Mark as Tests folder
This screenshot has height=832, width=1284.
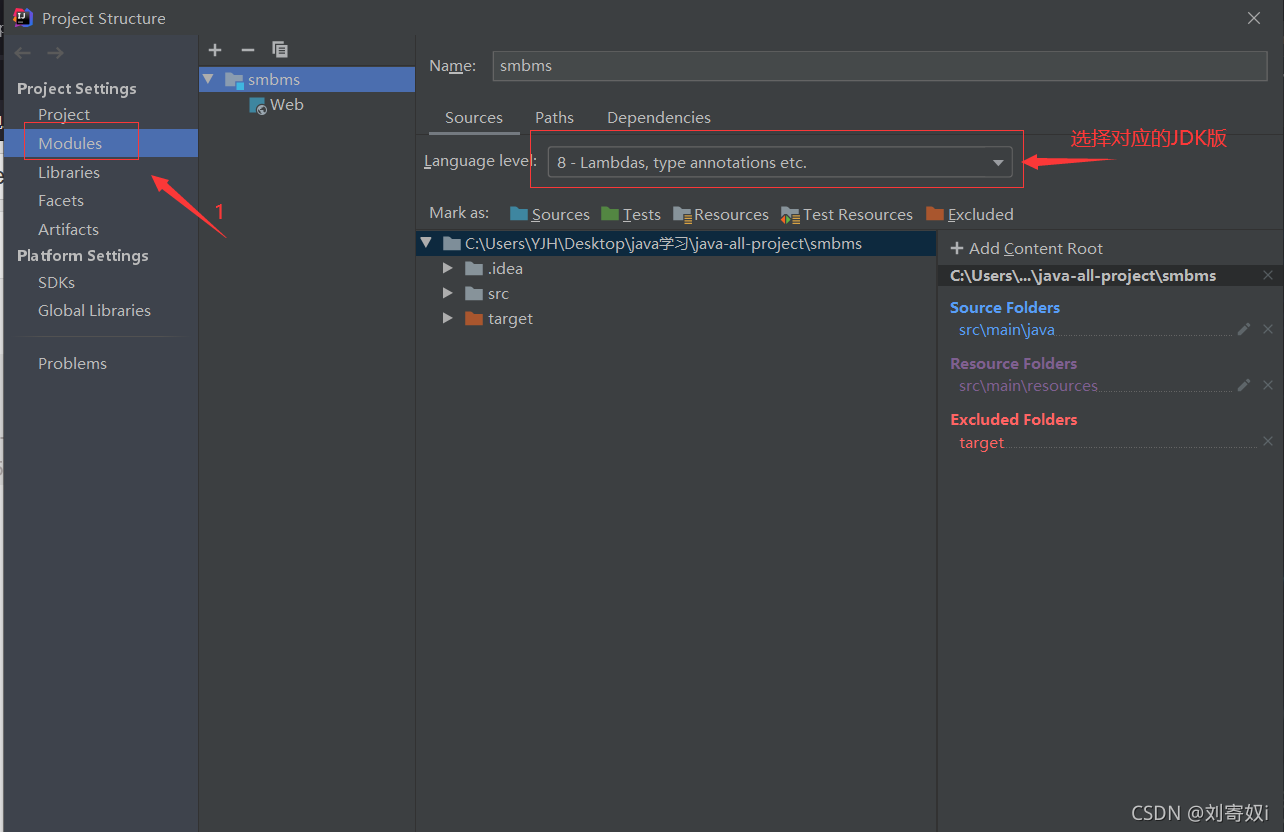631,214
